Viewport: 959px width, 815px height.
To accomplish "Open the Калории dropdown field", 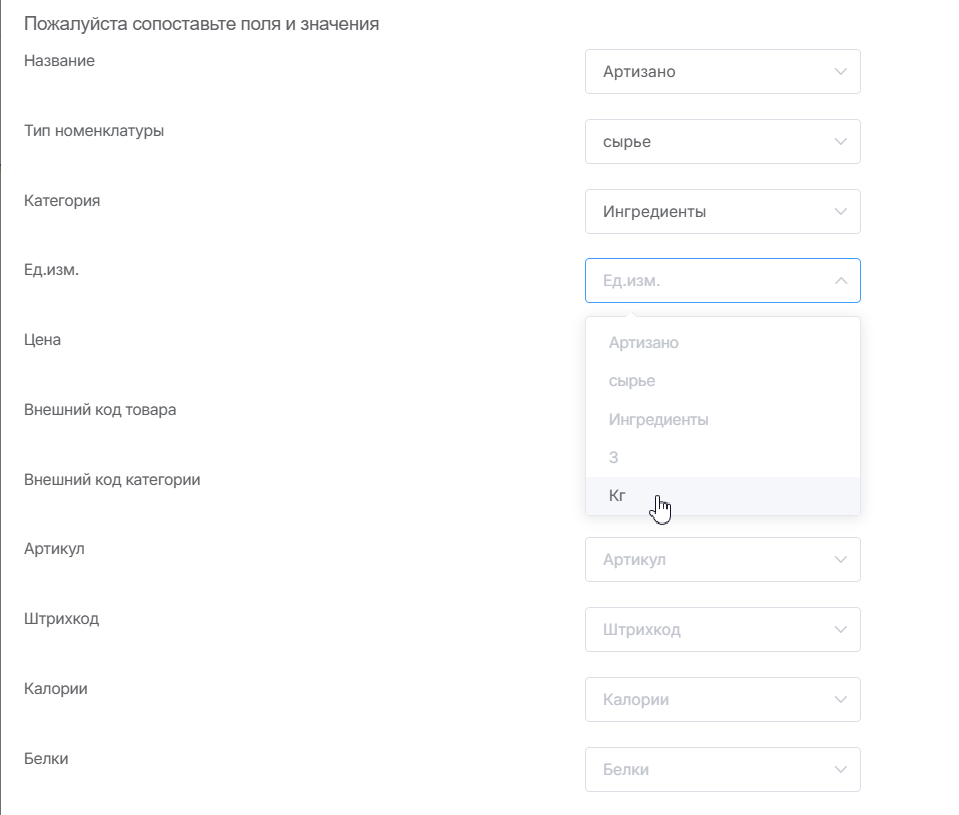I will 710,700.
